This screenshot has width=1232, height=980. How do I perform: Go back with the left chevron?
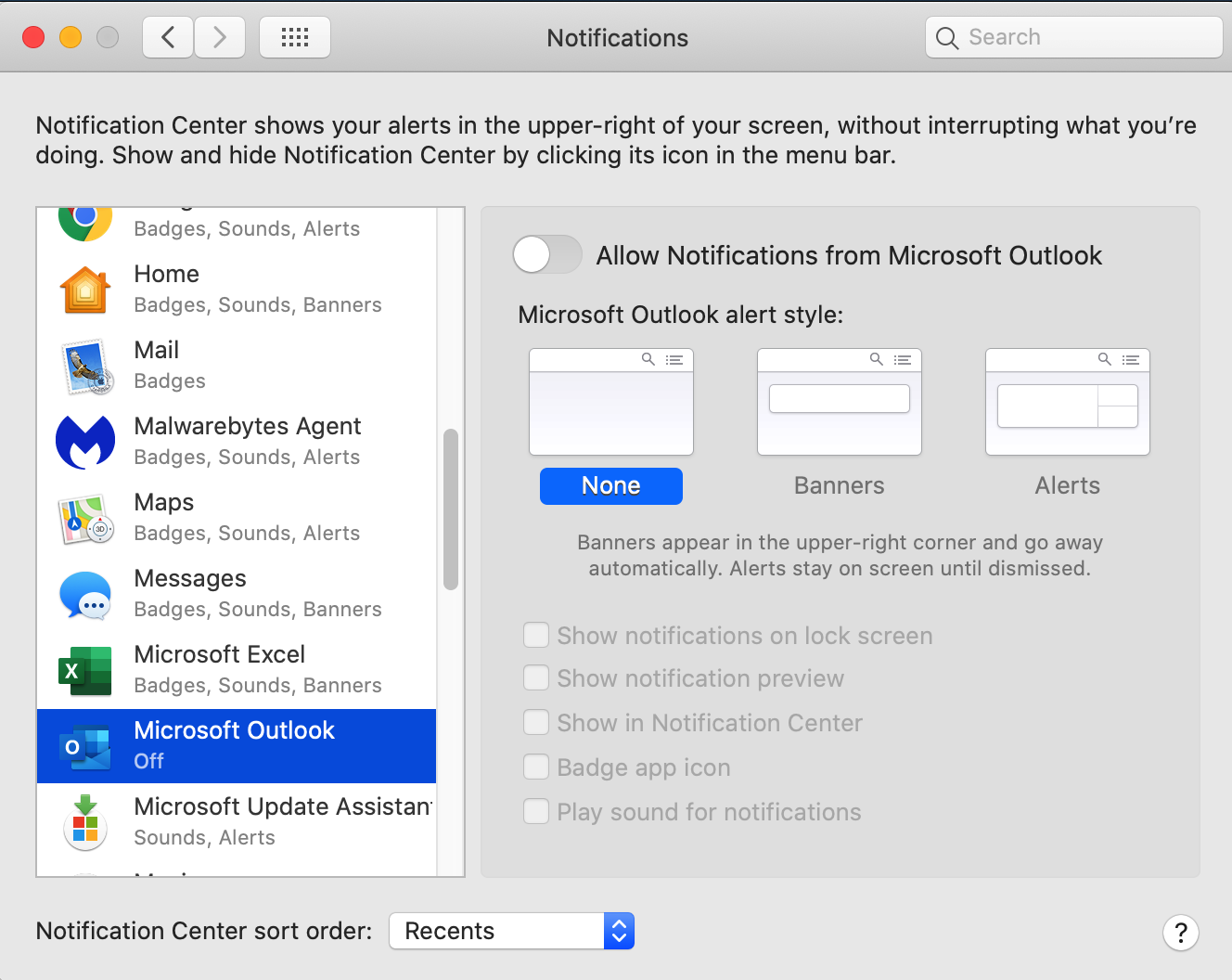tap(168, 37)
